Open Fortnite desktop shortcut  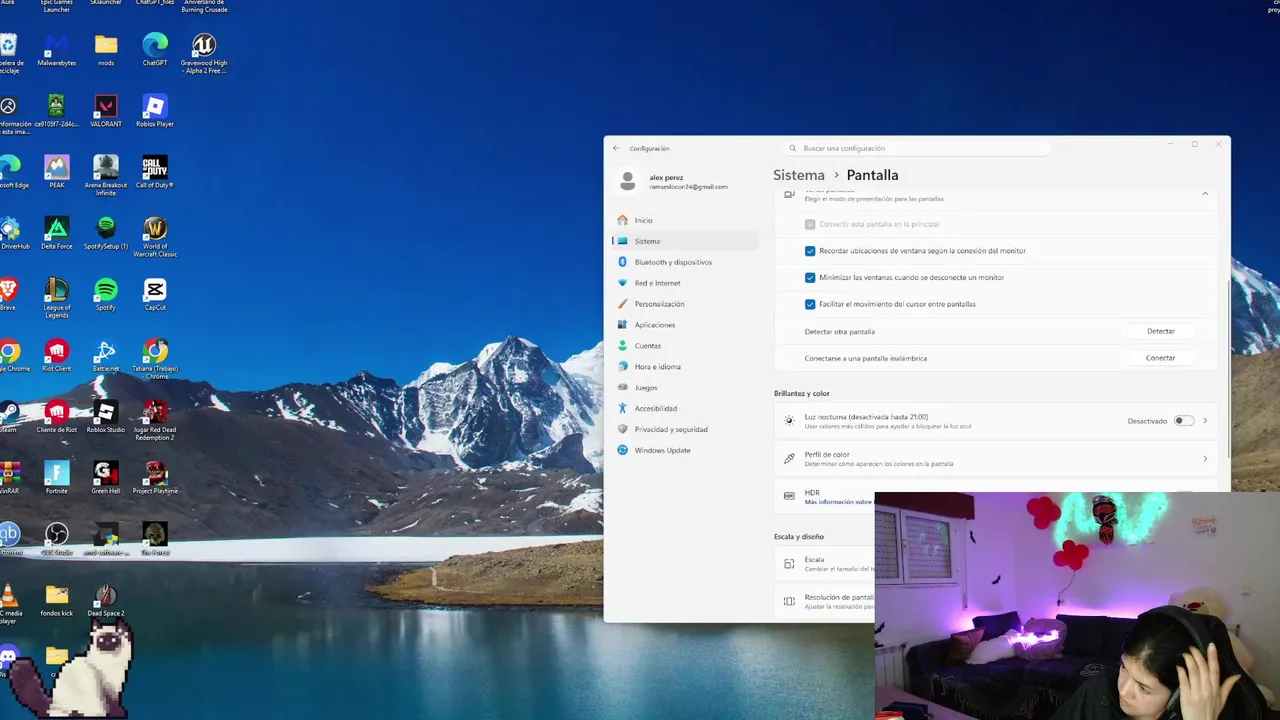coord(57,477)
